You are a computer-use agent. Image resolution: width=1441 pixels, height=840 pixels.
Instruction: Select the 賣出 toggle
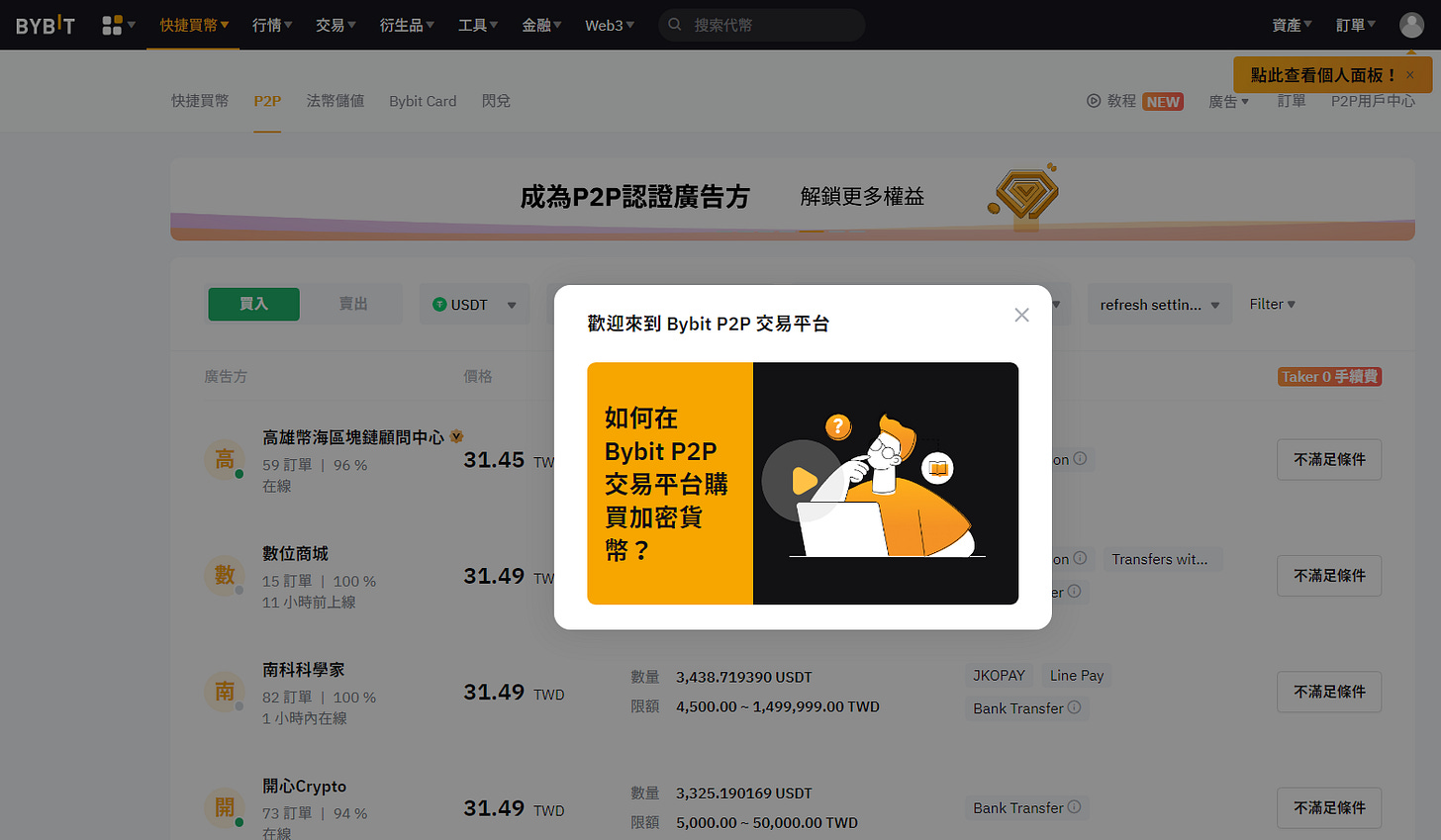pyautogui.click(x=353, y=305)
